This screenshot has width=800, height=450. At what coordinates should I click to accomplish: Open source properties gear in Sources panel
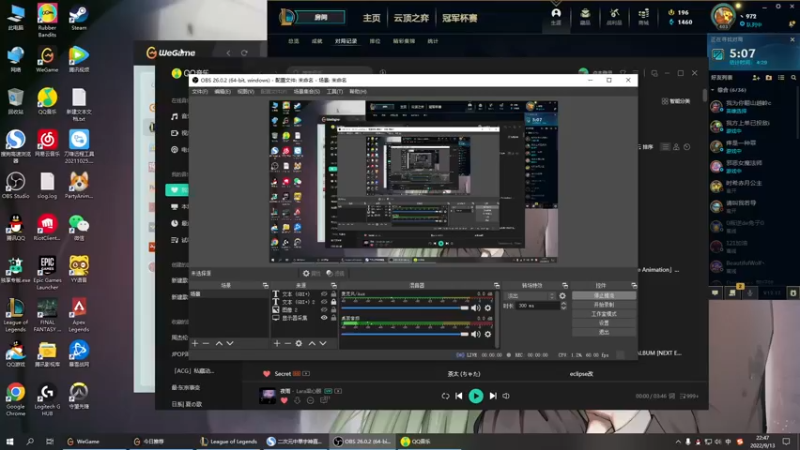[299, 343]
